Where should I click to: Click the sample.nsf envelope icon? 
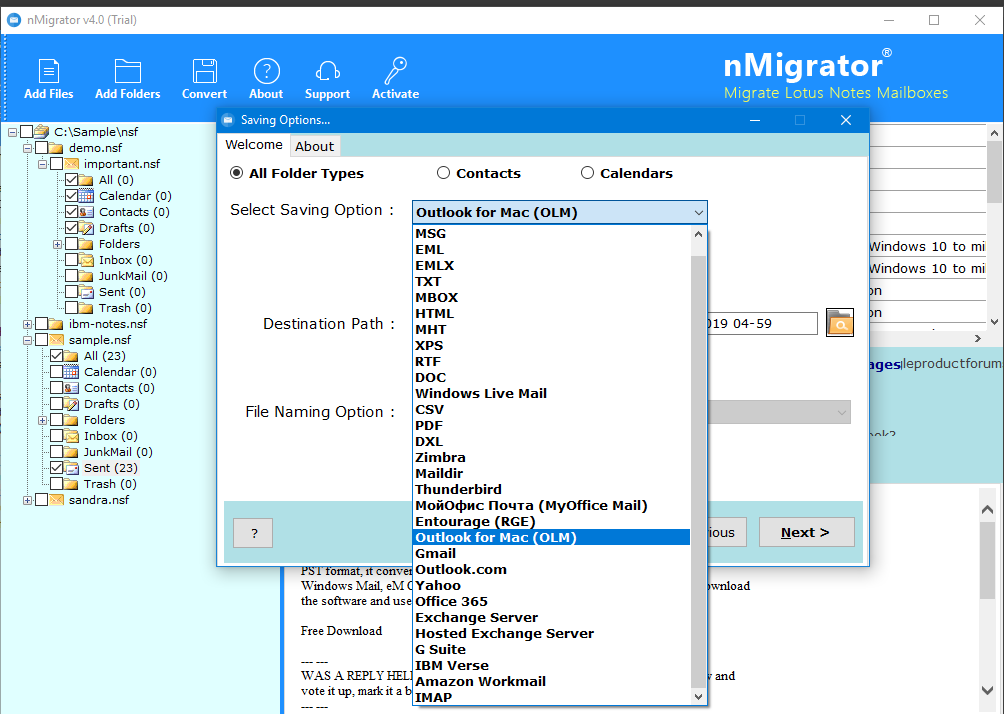point(57,340)
